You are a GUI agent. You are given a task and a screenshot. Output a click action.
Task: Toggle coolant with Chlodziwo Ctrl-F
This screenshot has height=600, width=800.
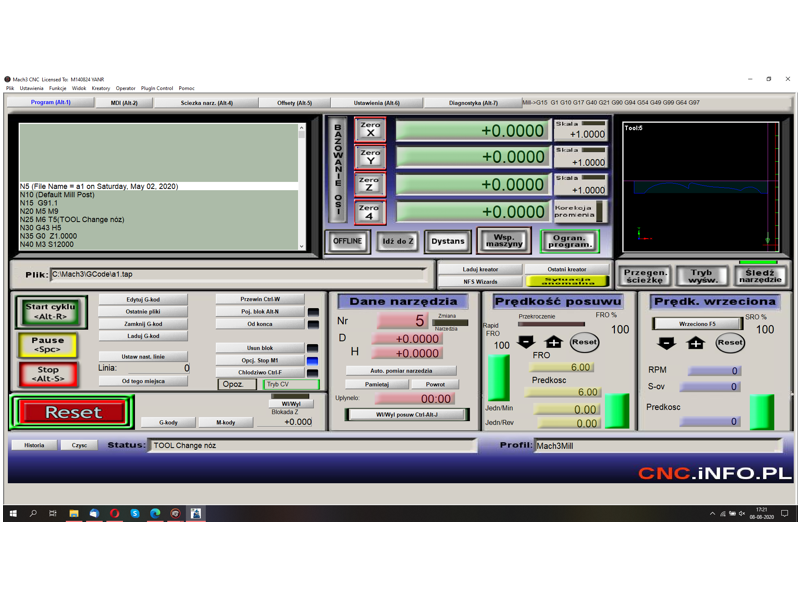(x=260, y=372)
